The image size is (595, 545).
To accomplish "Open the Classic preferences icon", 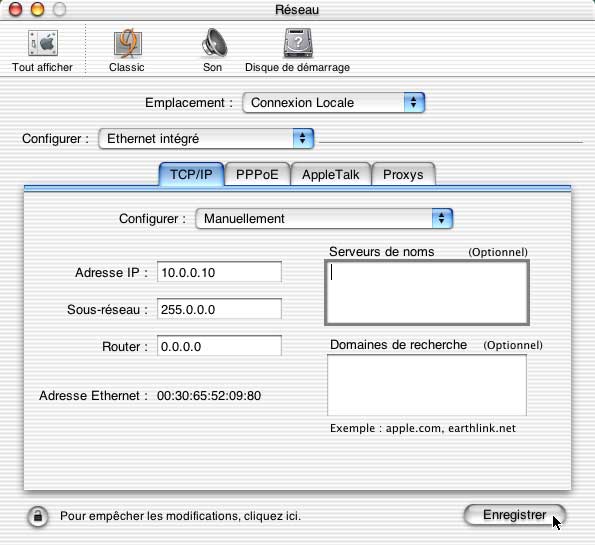I will (x=128, y=43).
